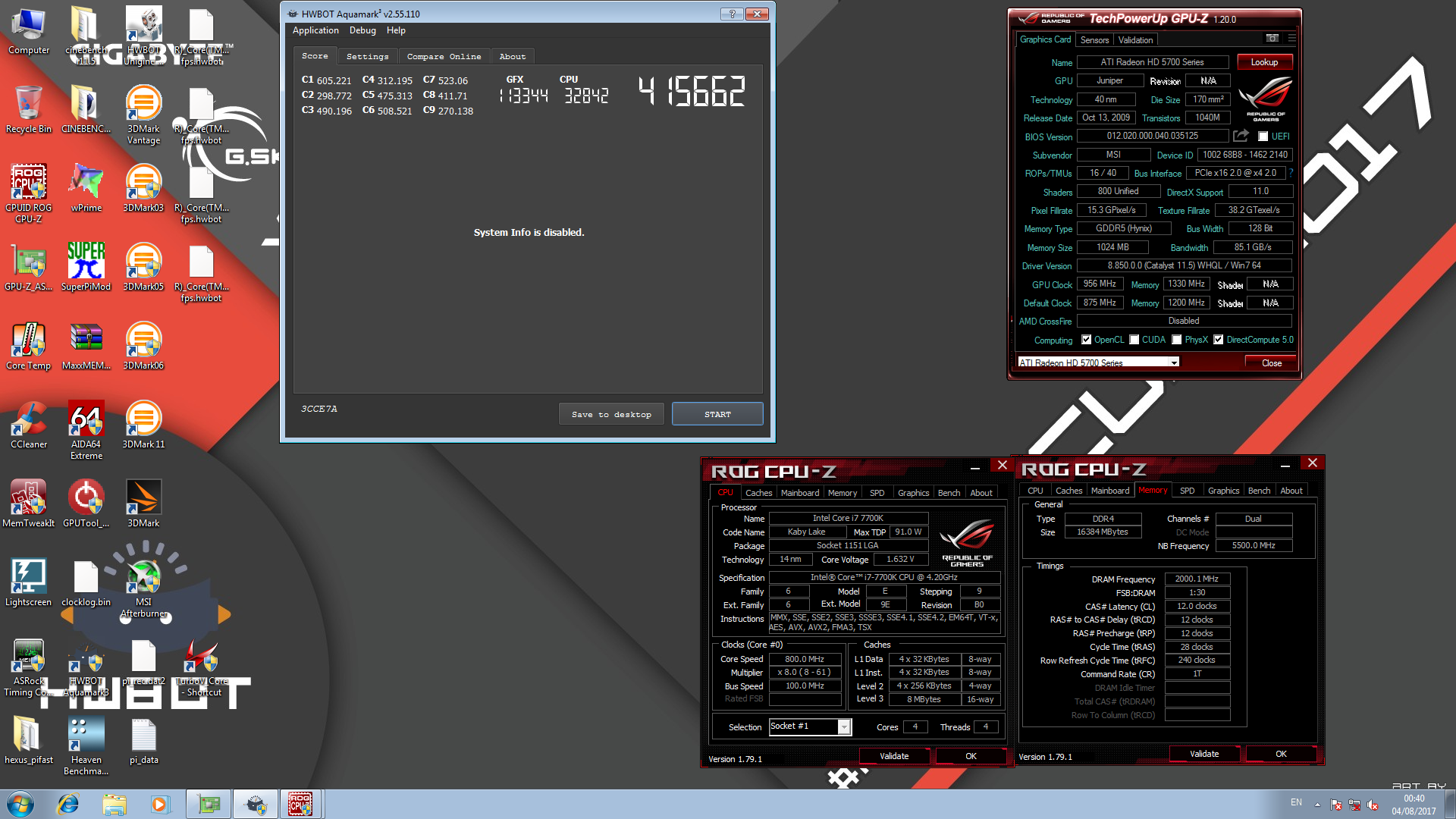This screenshot has width=1456, height=819.
Task: Open the Debug menu in HWBOT Aquamark
Action: pos(362,30)
